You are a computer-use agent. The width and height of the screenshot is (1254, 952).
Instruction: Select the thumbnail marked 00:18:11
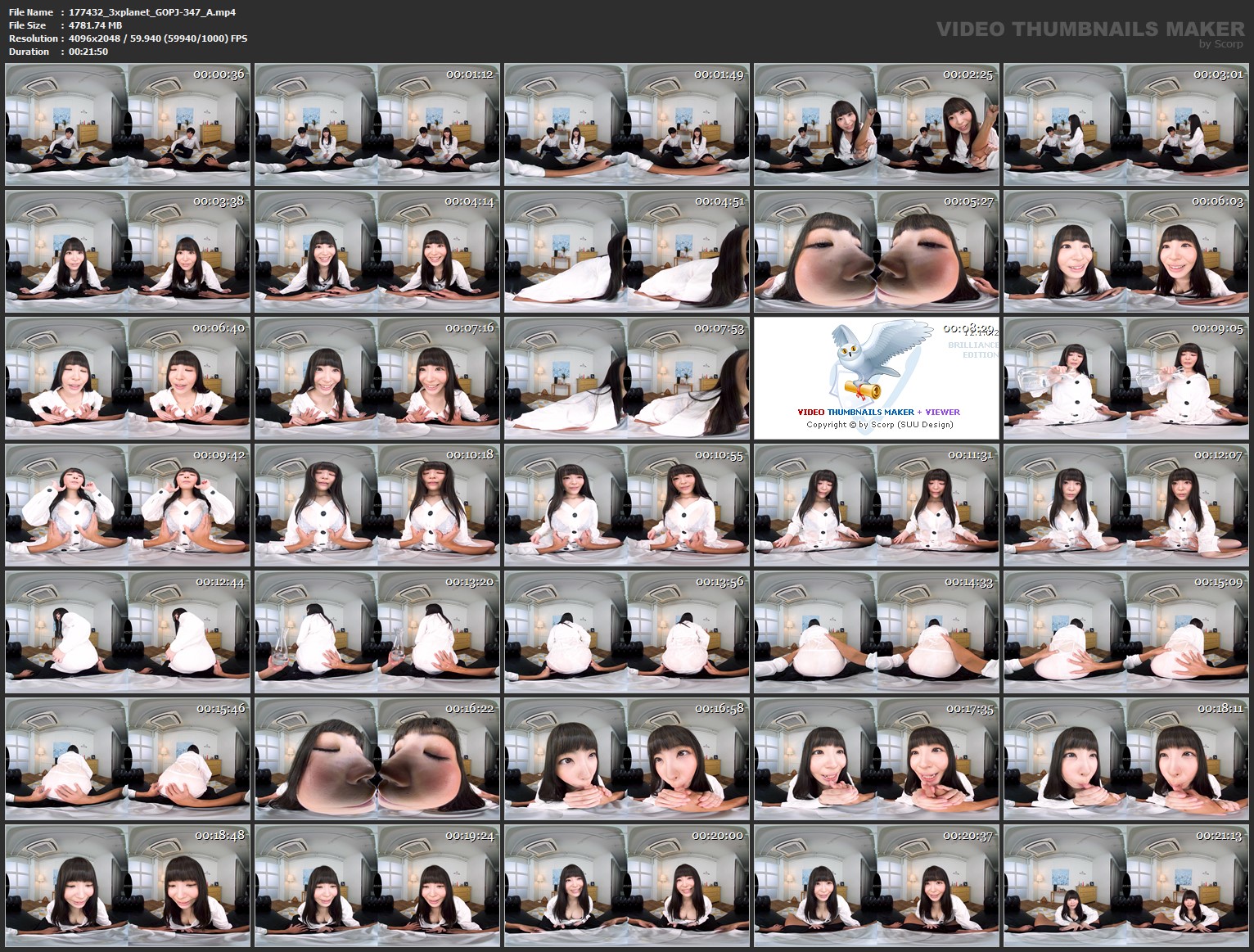pos(1129,761)
